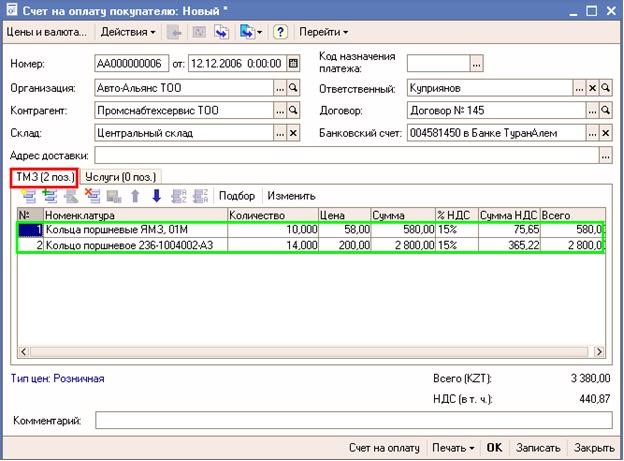The height and width of the screenshot is (461, 624).
Task: Click the delete row icon with red X
Action: click(x=94, y=196)
